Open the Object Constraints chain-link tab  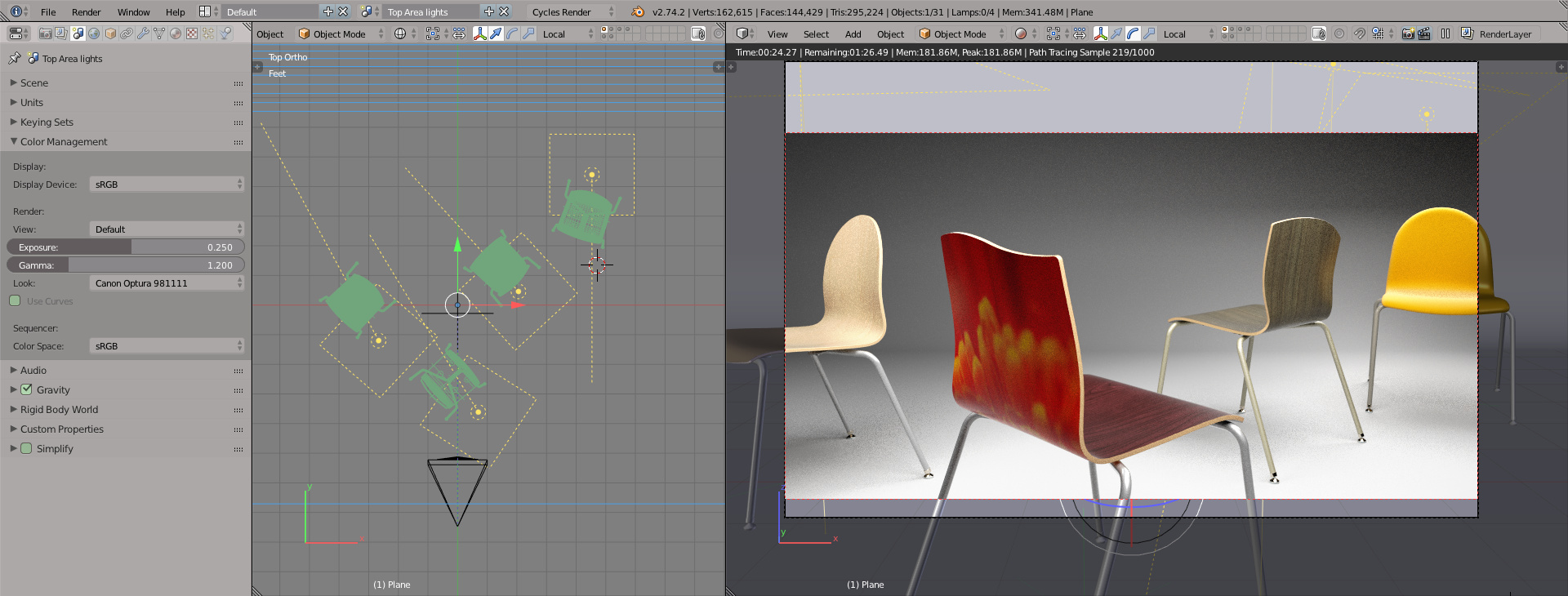(x=127, y=33)
